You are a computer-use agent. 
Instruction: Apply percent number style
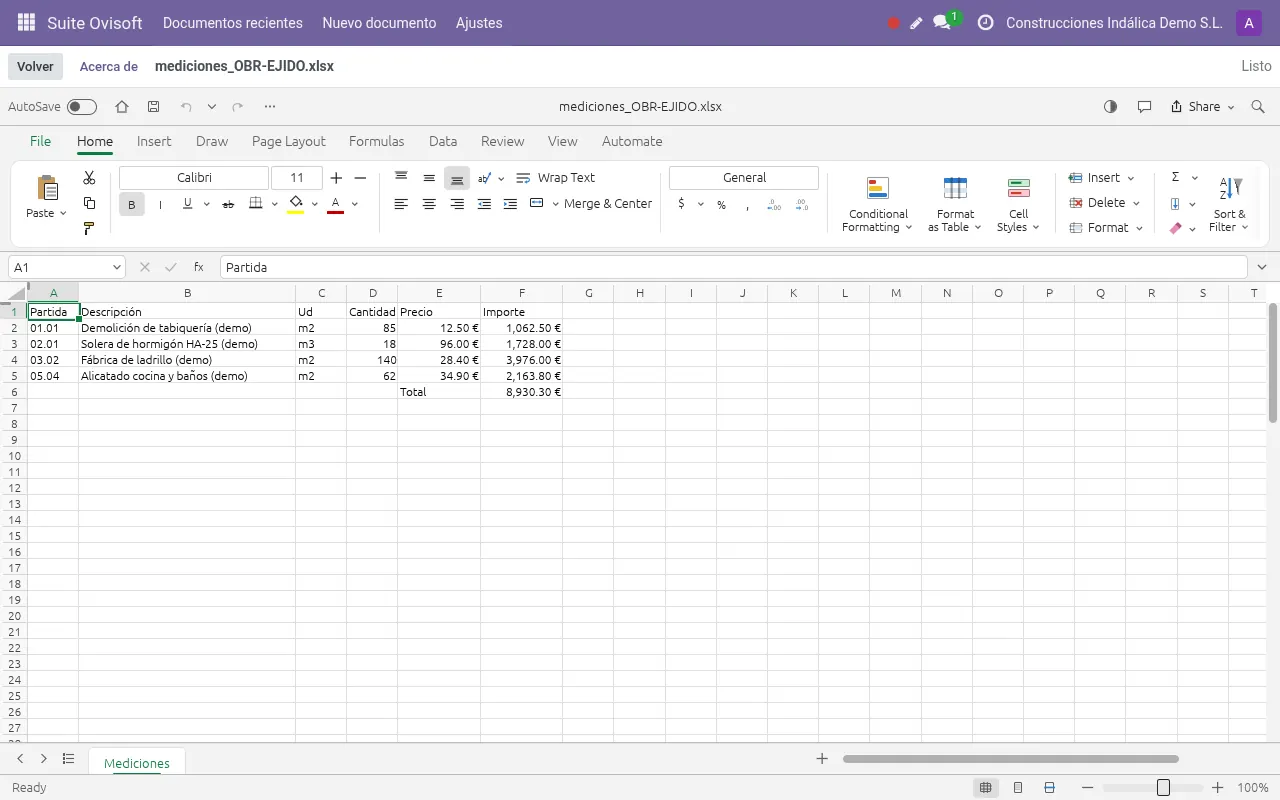(721, 204)
